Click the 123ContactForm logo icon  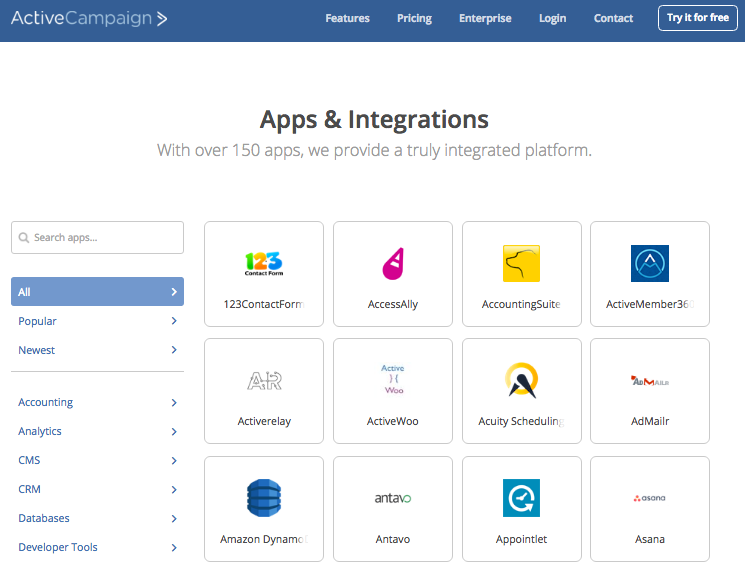click(x=264, y=264)
